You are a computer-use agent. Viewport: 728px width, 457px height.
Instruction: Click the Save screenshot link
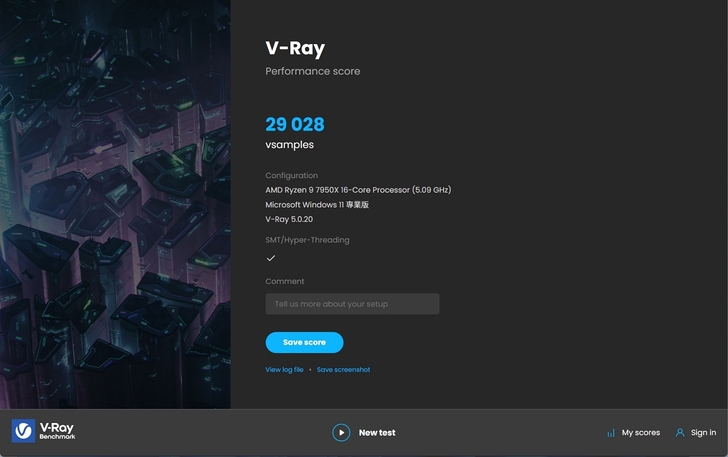coord(343,370)
